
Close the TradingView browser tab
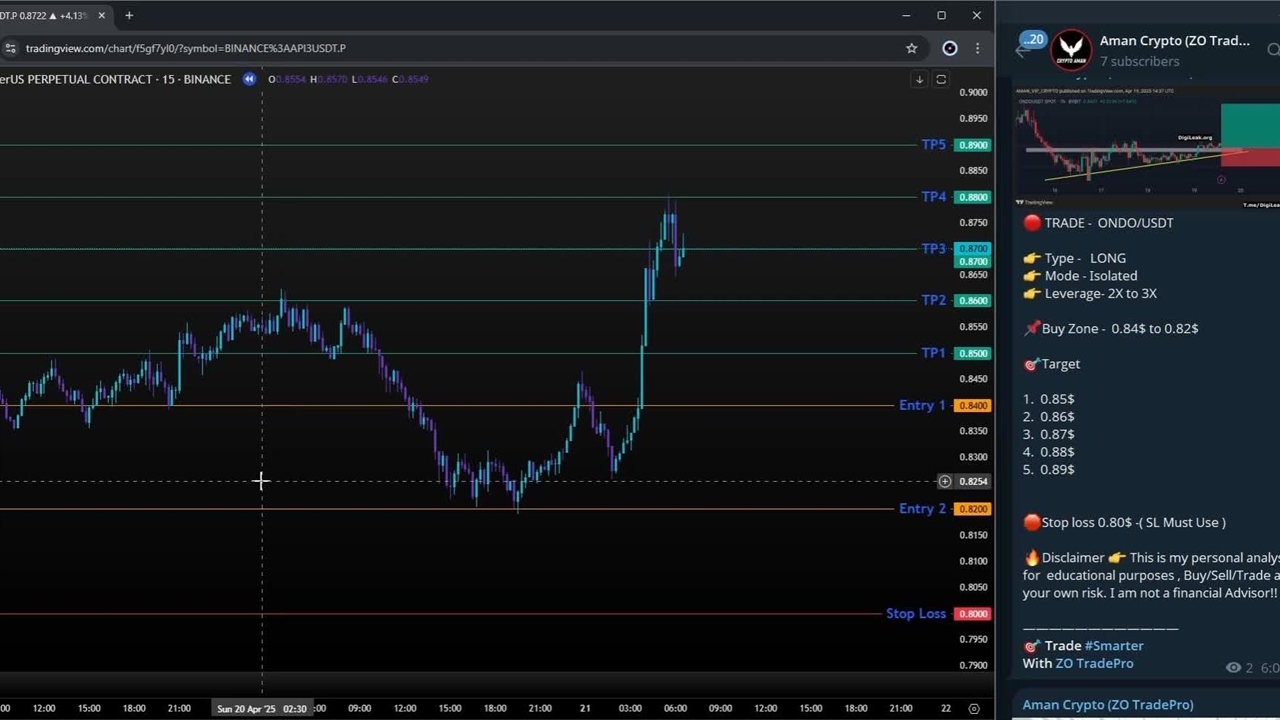(x=101, y=16)
